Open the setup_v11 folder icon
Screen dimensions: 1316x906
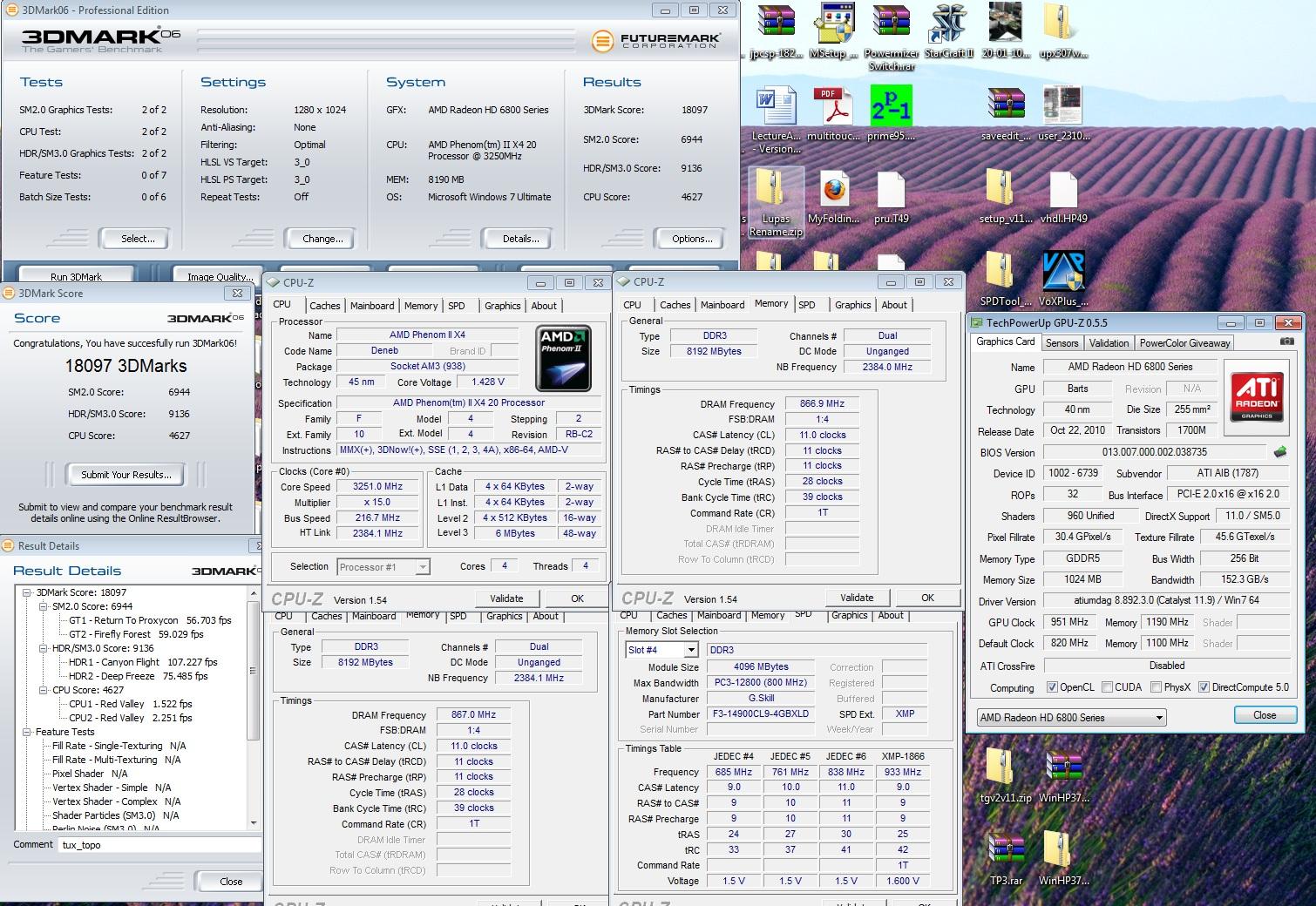(x=1005, y=197)
